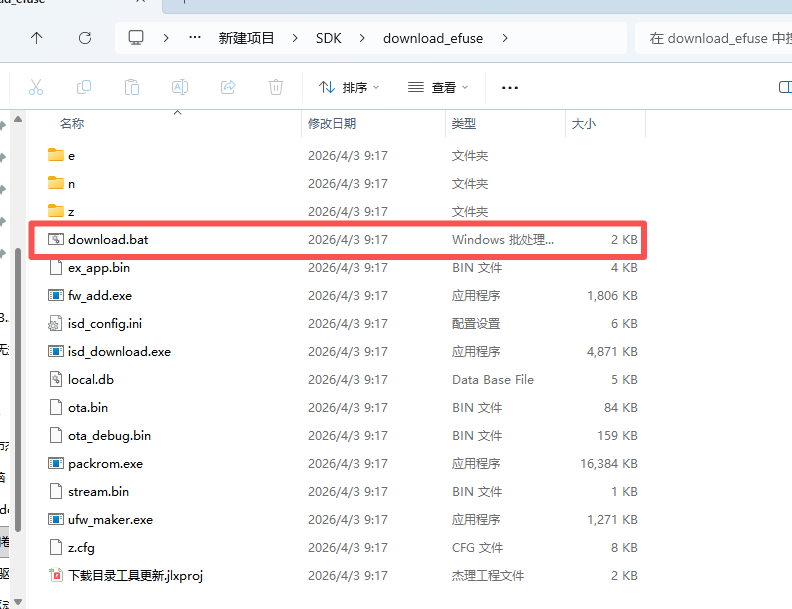Screen dimensions: 792x609
Task: Click the Copy toolbar icon
Action: pyautogui.click(x=84, y=87)
